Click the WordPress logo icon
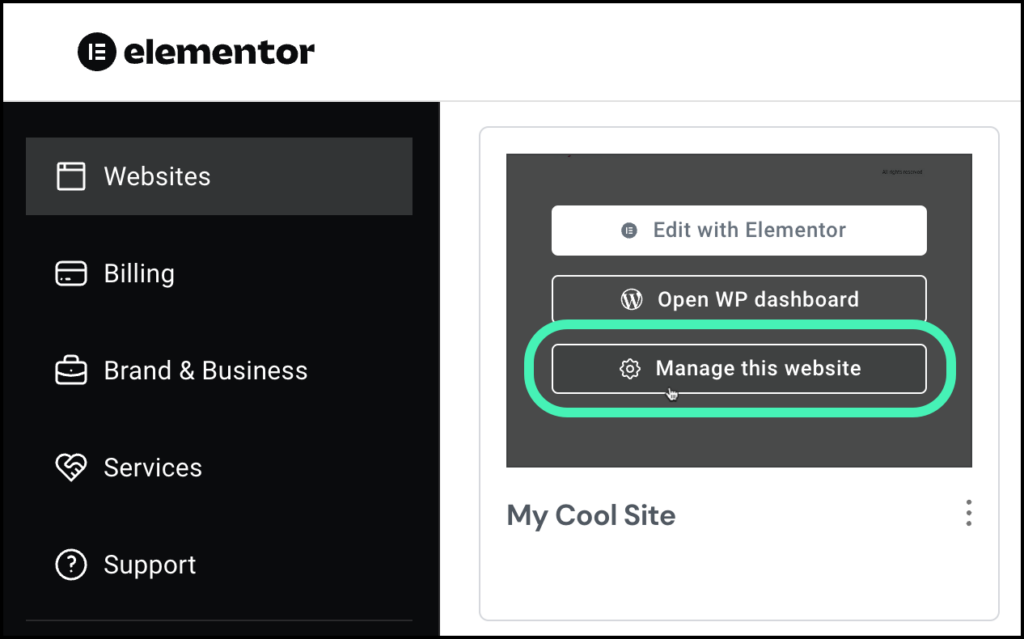The width and height of the screenshot is (1024, 639). (x=631, y=299)
